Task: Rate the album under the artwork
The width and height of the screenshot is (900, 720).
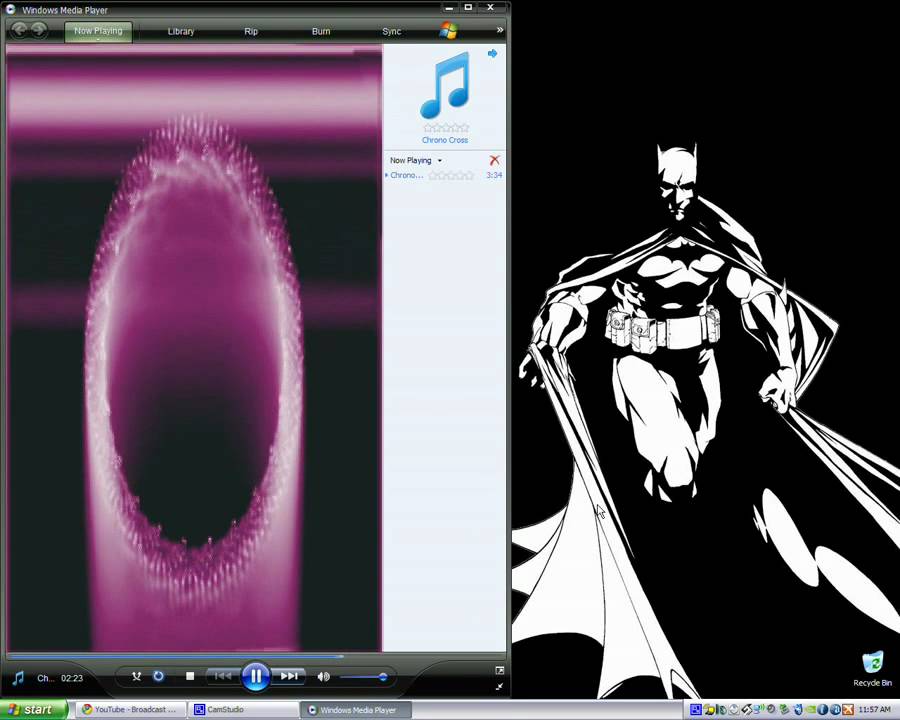Action: (x=446, y=127)
